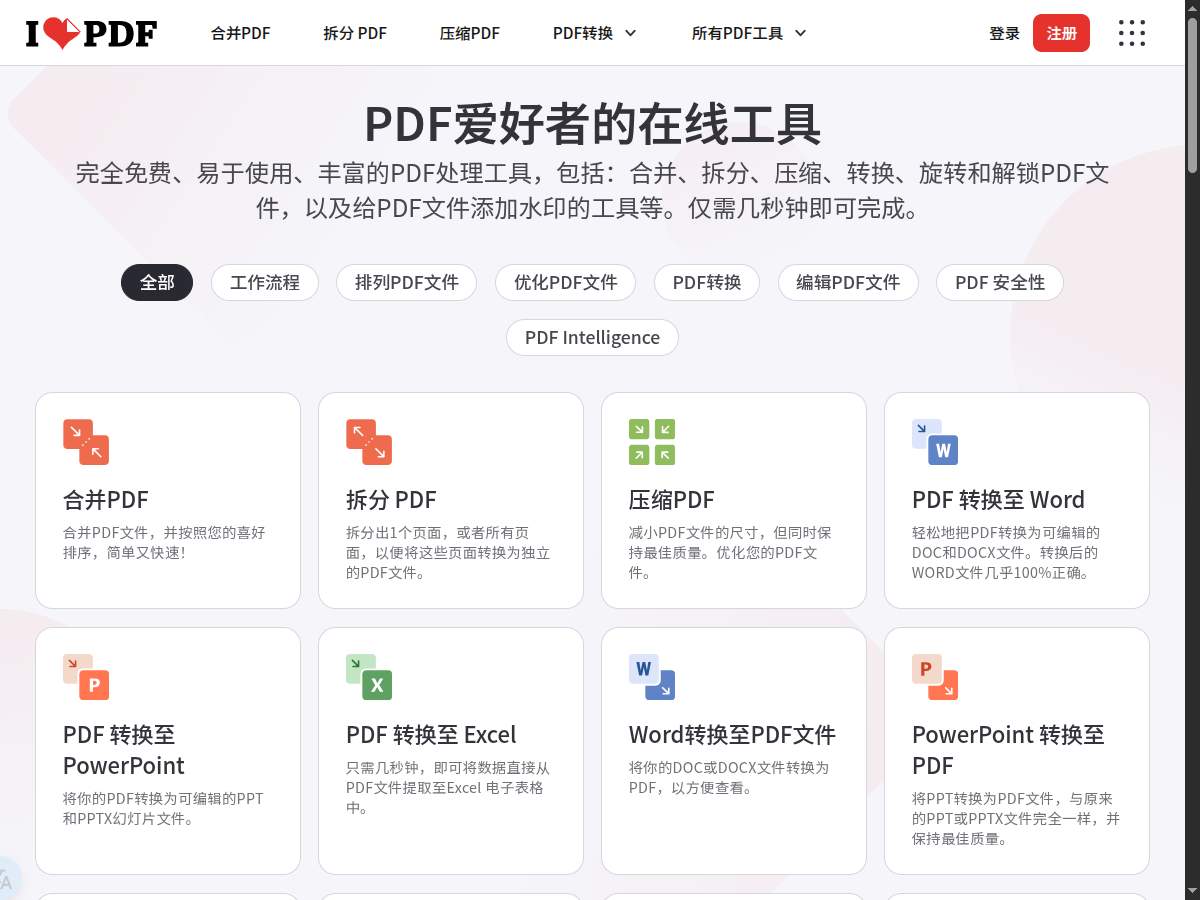Select the PDF 转换至 Word icon
This screenshot has width=1200, height=900.
click(x=935, y=441)
